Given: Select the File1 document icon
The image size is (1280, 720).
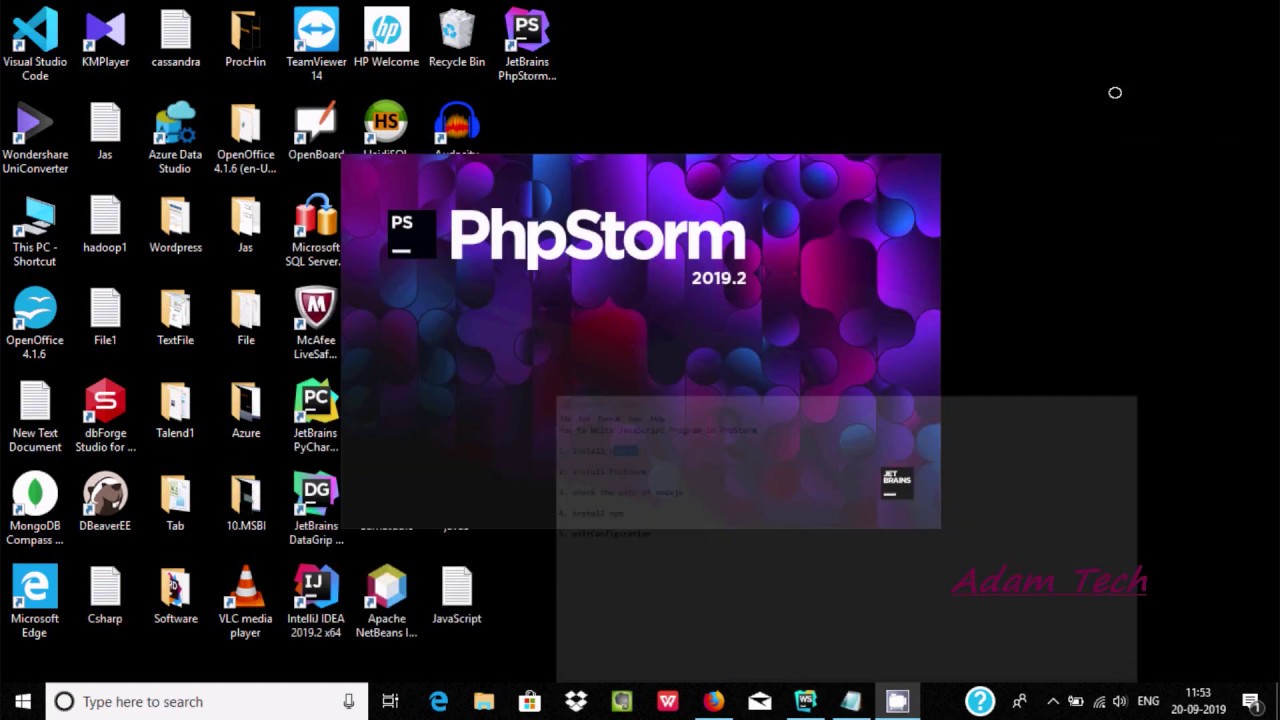Looking at the screenshot, I should coord(105,309).
